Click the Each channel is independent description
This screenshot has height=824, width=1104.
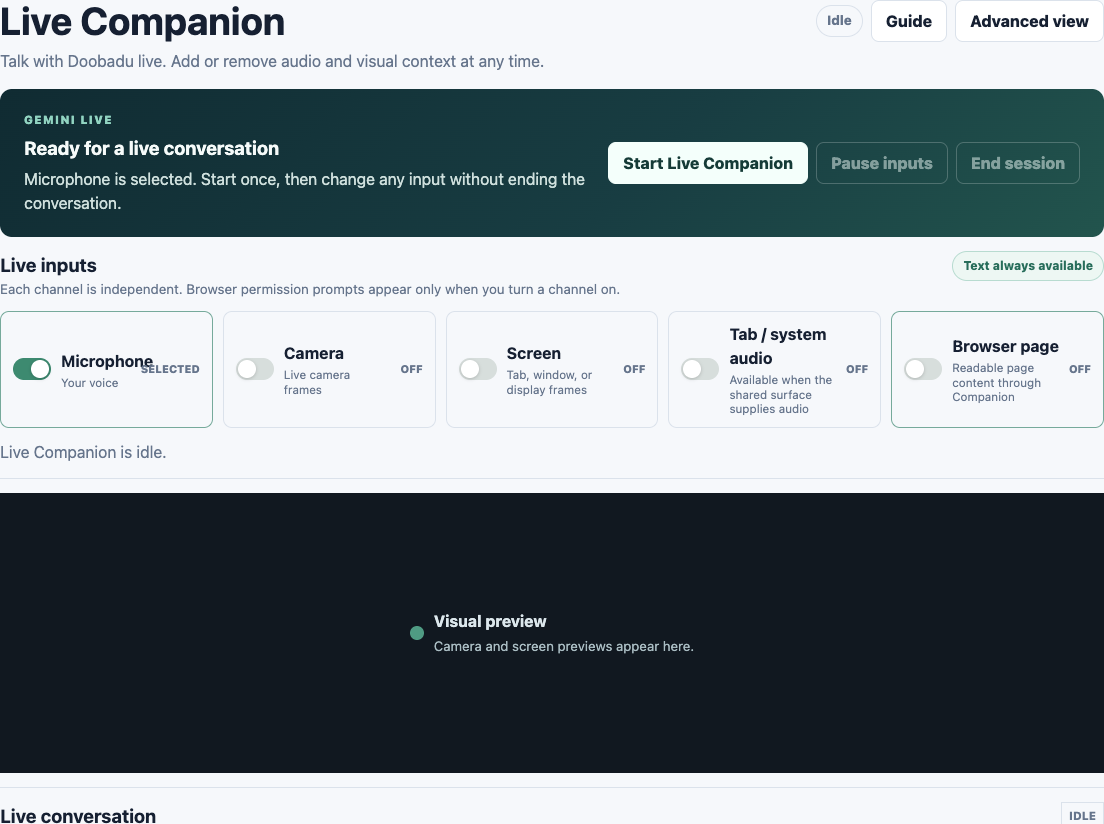[x=310, y=289]
